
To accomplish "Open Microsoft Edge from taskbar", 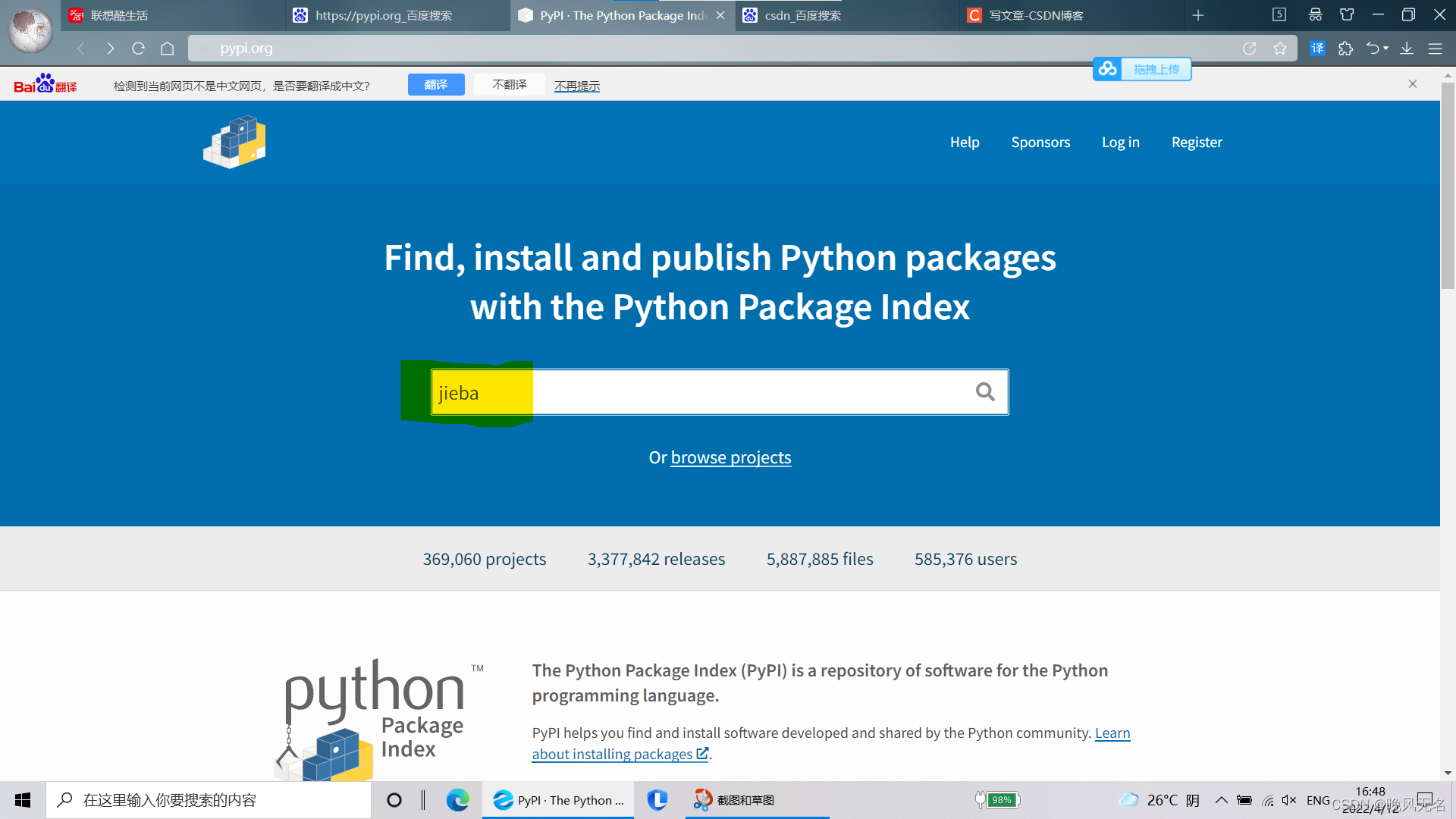I will click(x=457, y=800).
